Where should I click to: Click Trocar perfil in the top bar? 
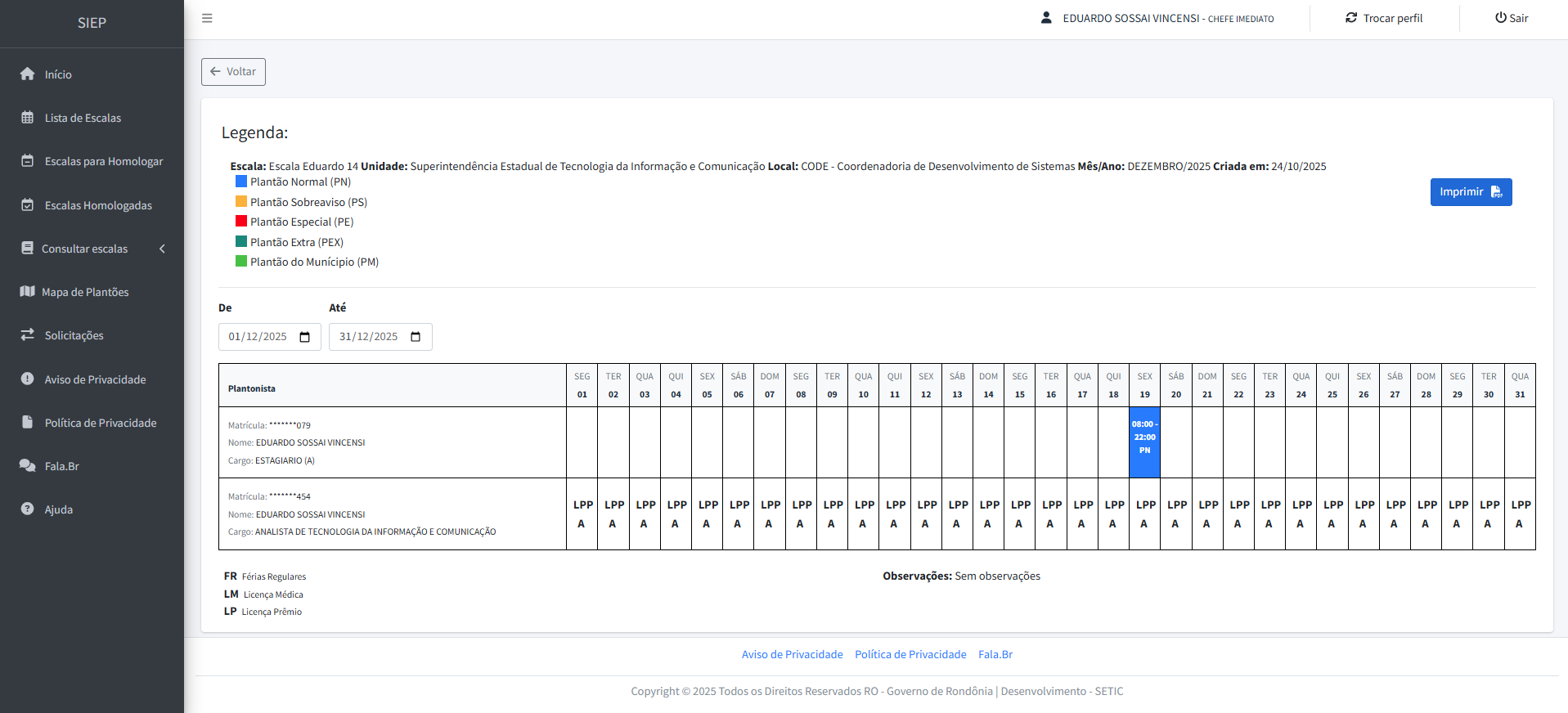point(1384,18)
